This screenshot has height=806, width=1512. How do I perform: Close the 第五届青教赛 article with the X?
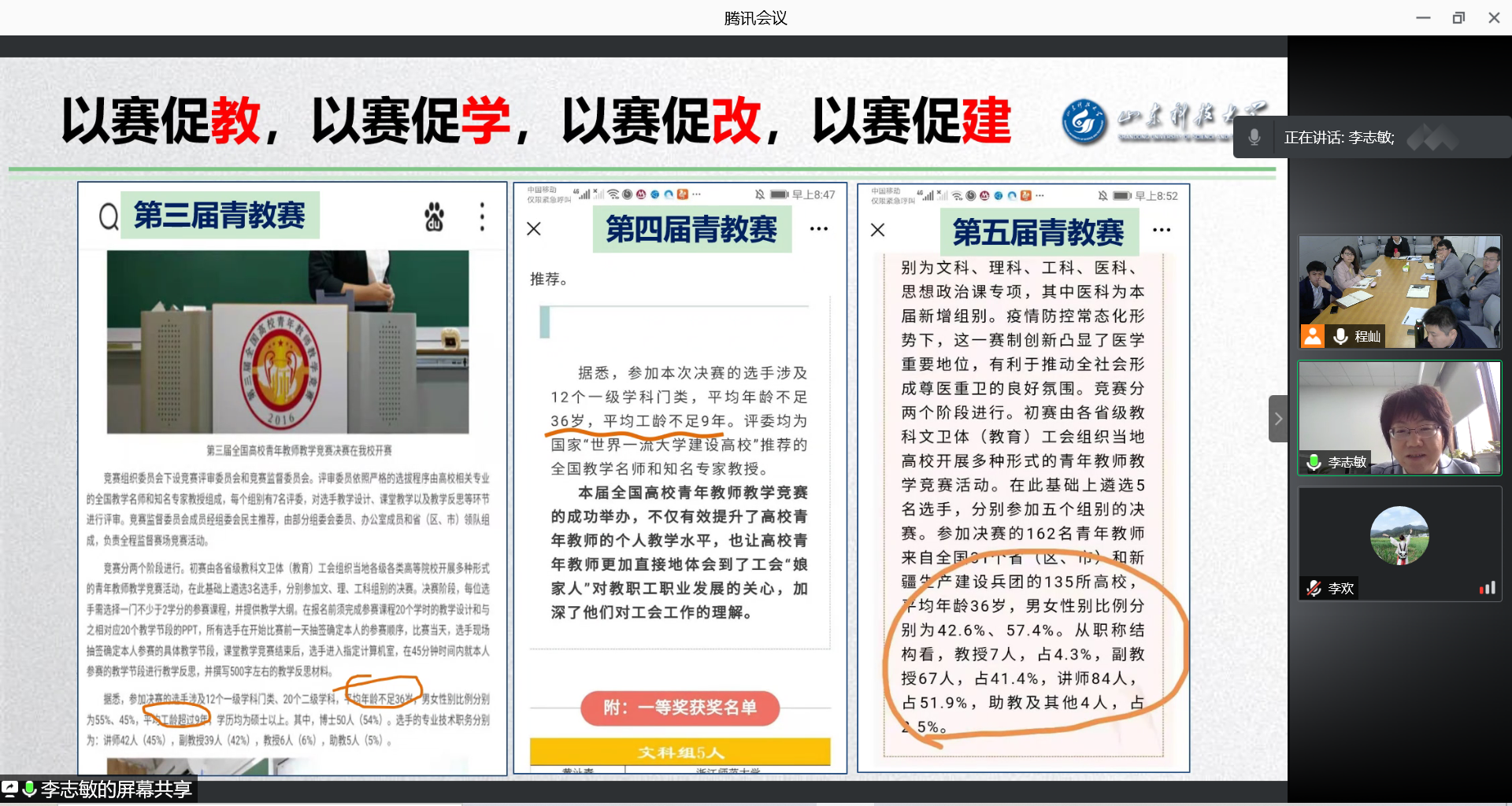coord(878,230)
